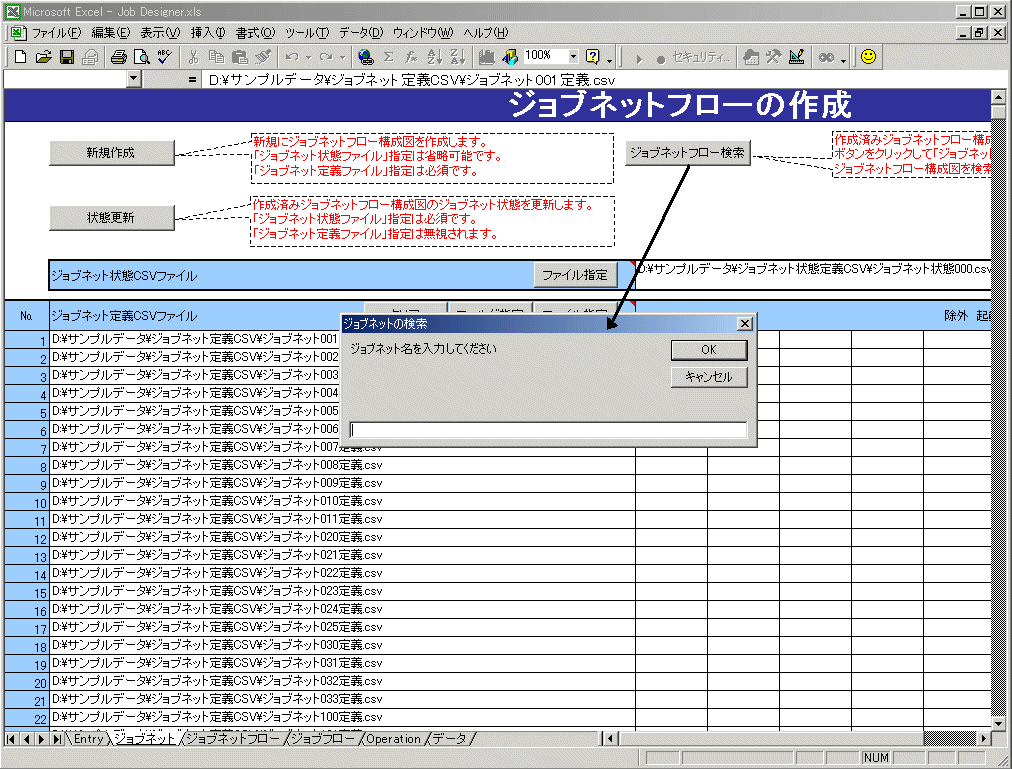Click the Microsoft Script Editor icon
This screenshot has height=769, width=1012.
[x=826, y=57]
